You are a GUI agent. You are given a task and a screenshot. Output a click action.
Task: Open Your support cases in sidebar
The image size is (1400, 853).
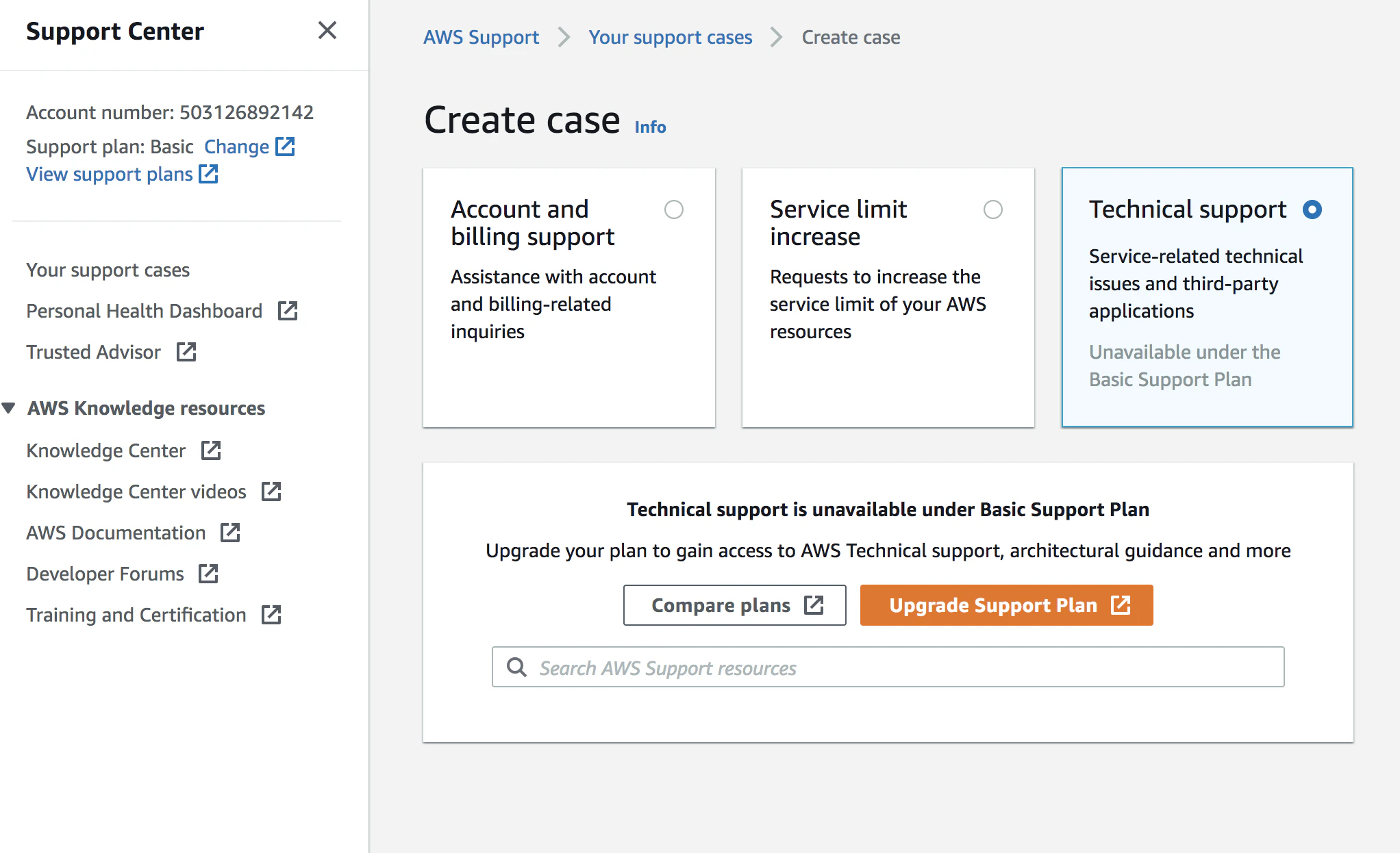[x=108, y=270]
